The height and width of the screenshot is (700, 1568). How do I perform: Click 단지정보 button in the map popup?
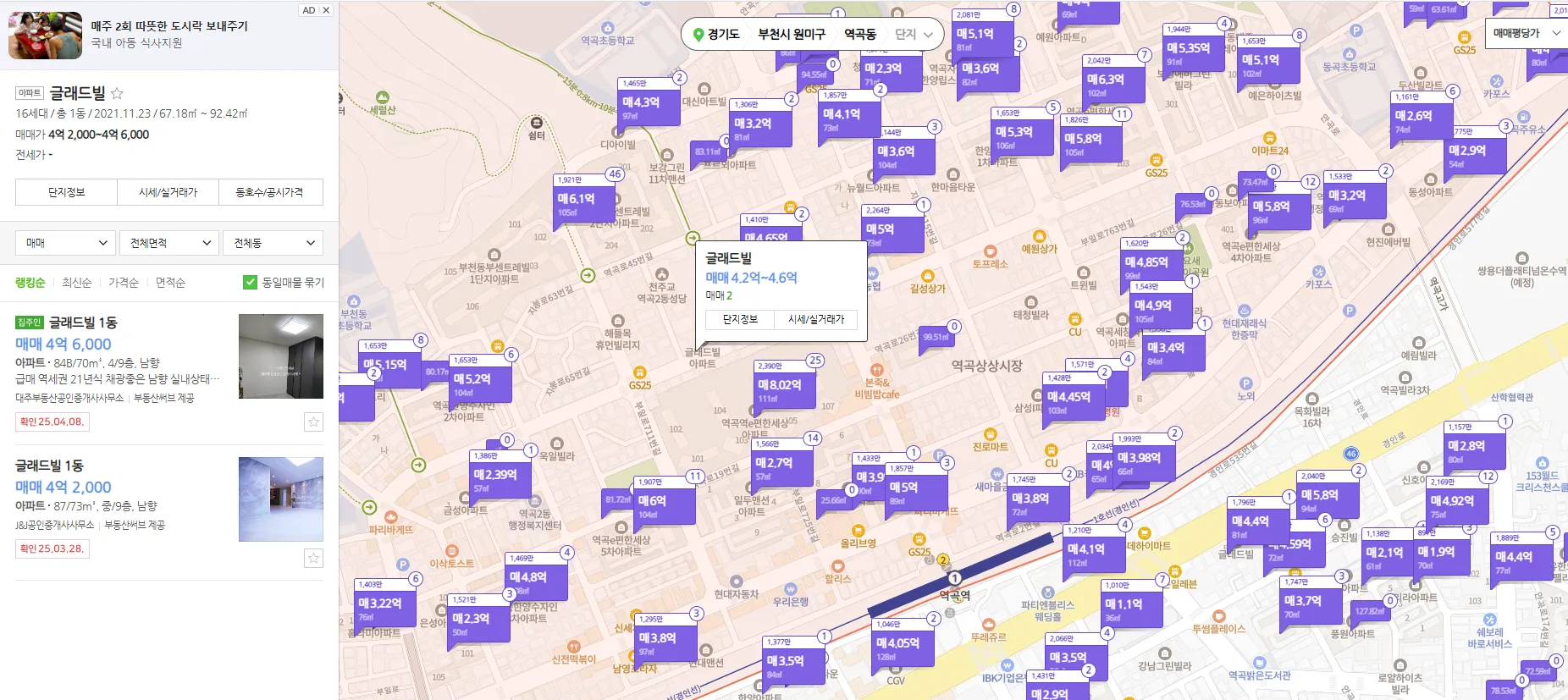(739, 319)
